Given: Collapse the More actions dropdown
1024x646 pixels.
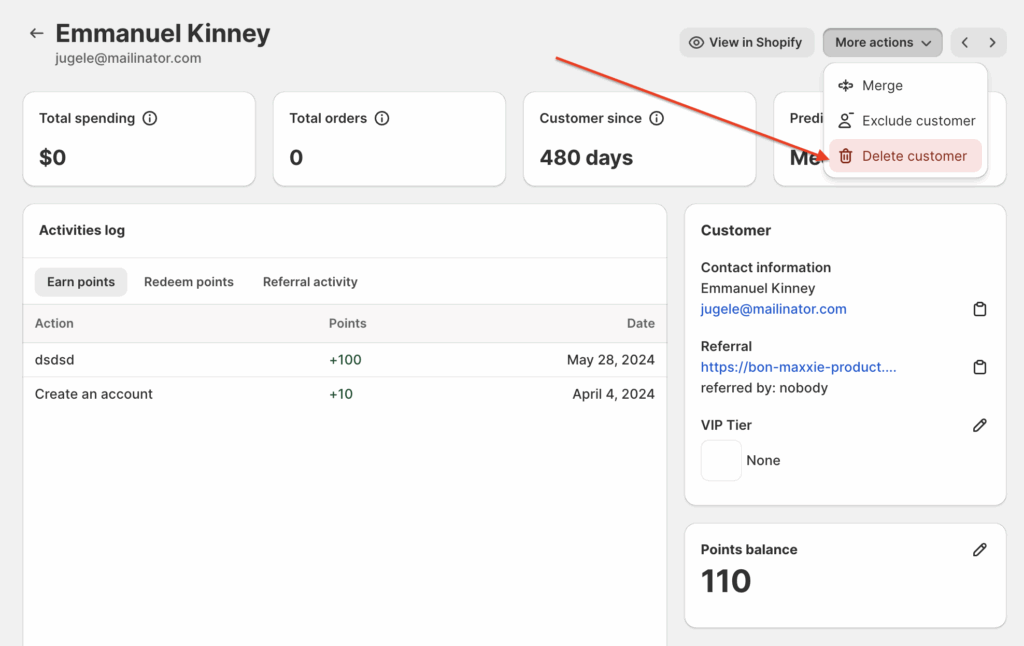Looking at the screenshot, I should pyautogui.click(x=882, y=42).
